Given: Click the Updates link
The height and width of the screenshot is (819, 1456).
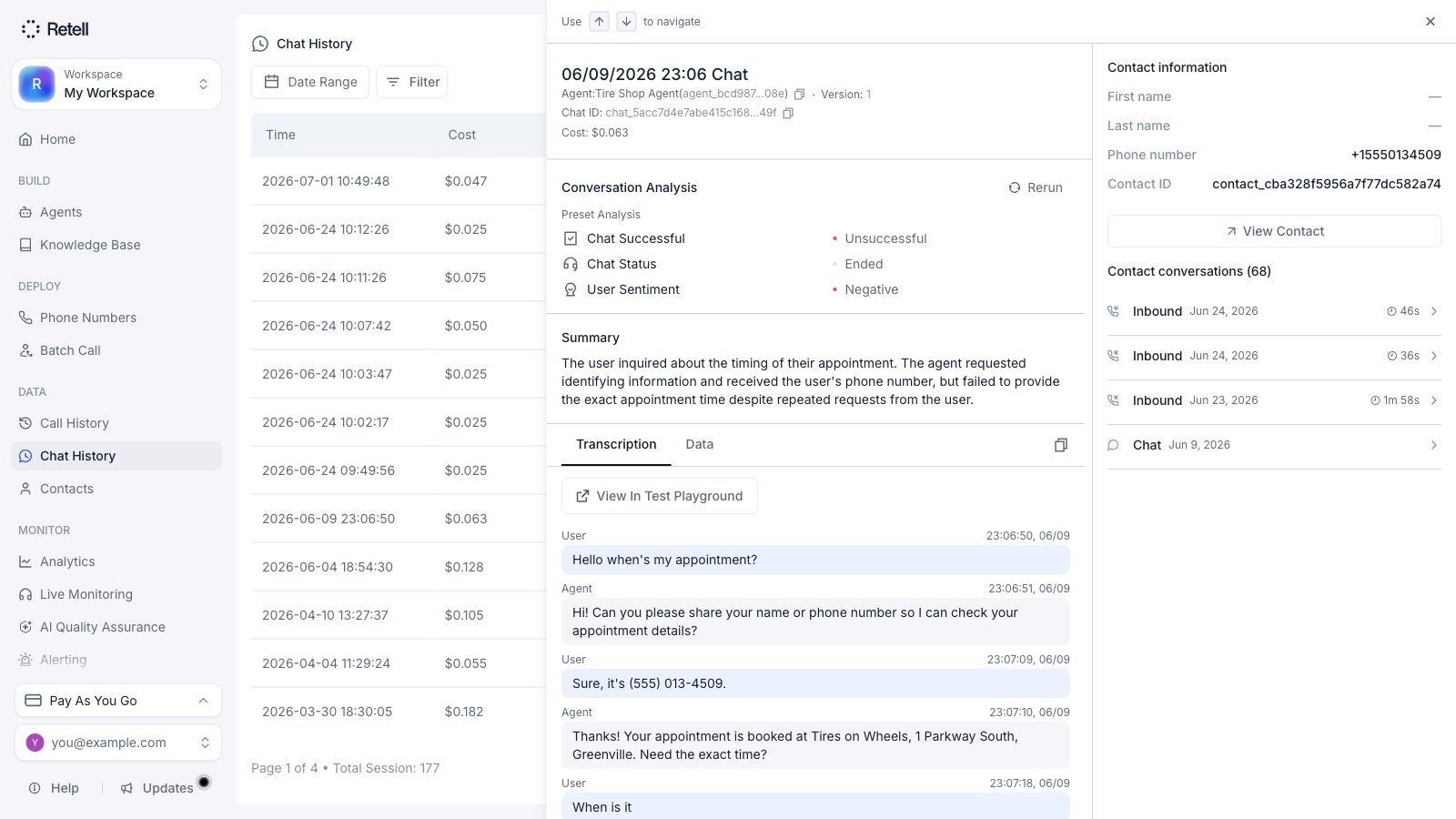Looking at the screenshot, I should point(157,788).
